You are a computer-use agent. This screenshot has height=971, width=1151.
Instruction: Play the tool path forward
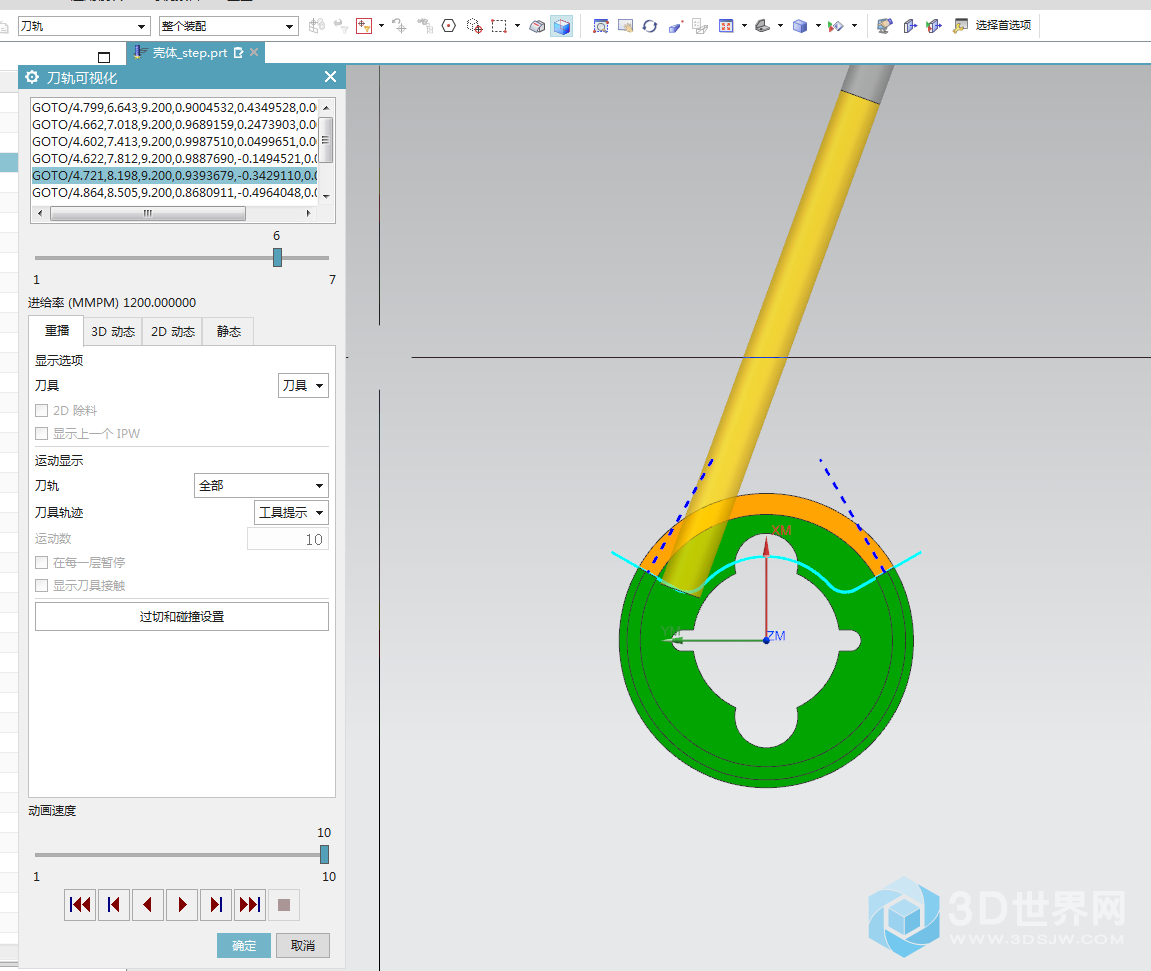(x=182, y=905)
